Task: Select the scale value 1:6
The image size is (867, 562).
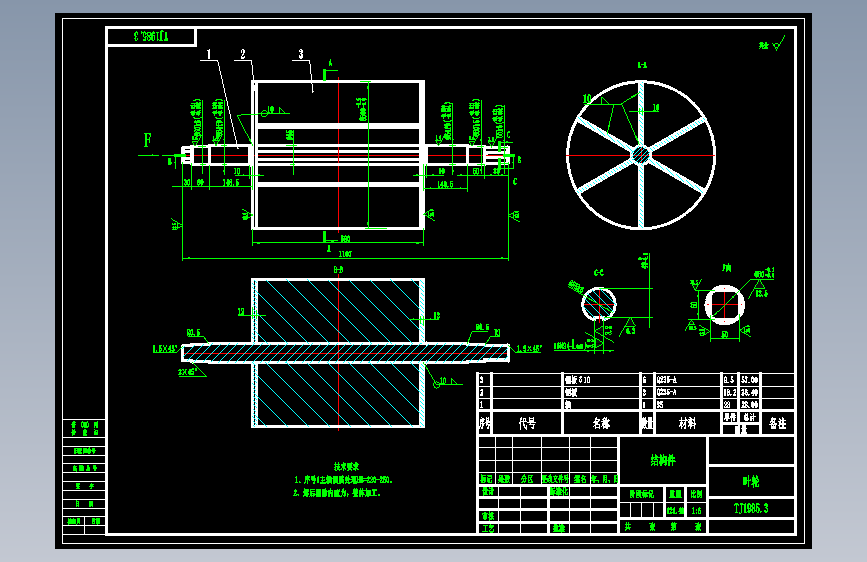Action: pos(696,511)
